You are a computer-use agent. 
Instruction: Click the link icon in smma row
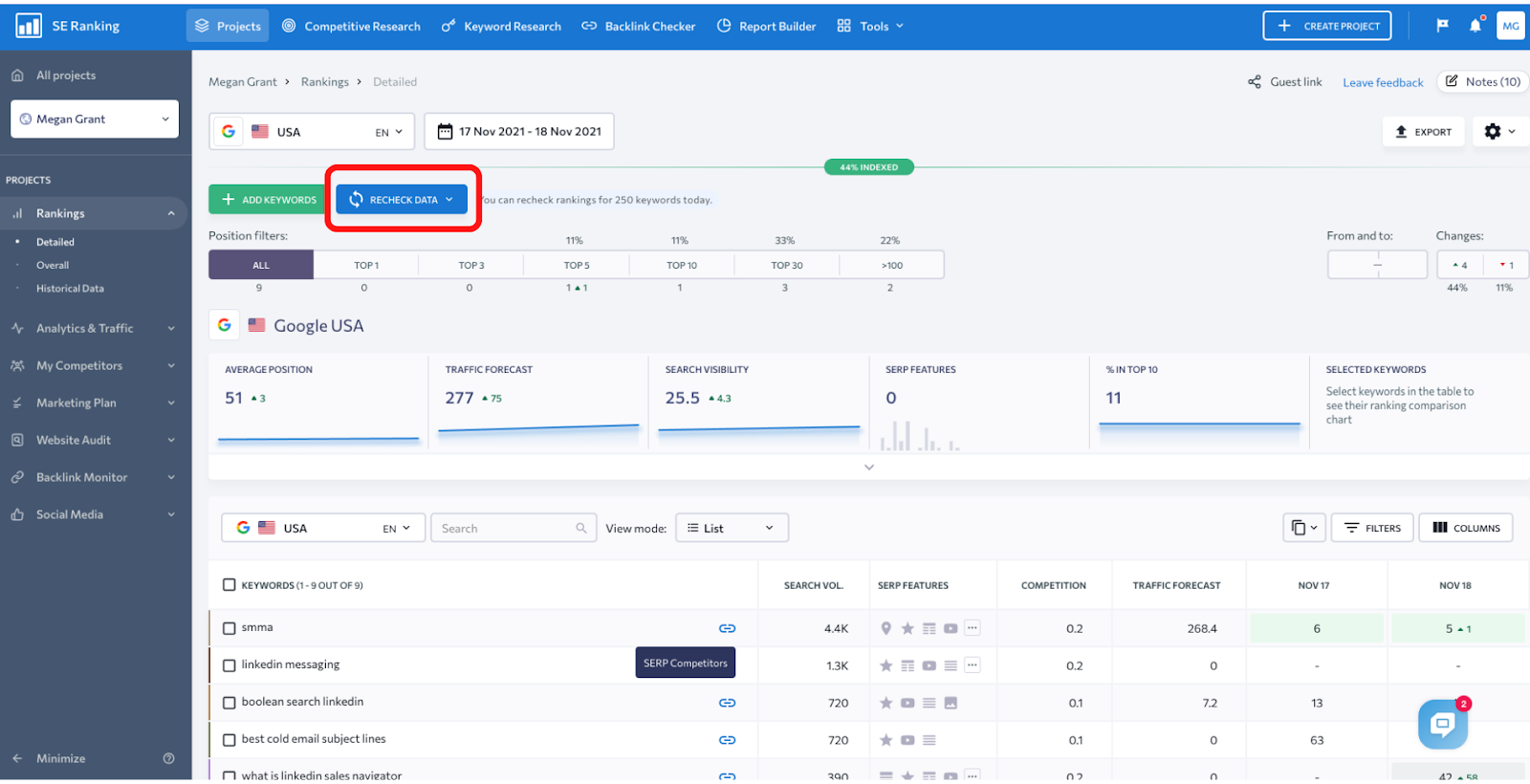coord(727,628)
